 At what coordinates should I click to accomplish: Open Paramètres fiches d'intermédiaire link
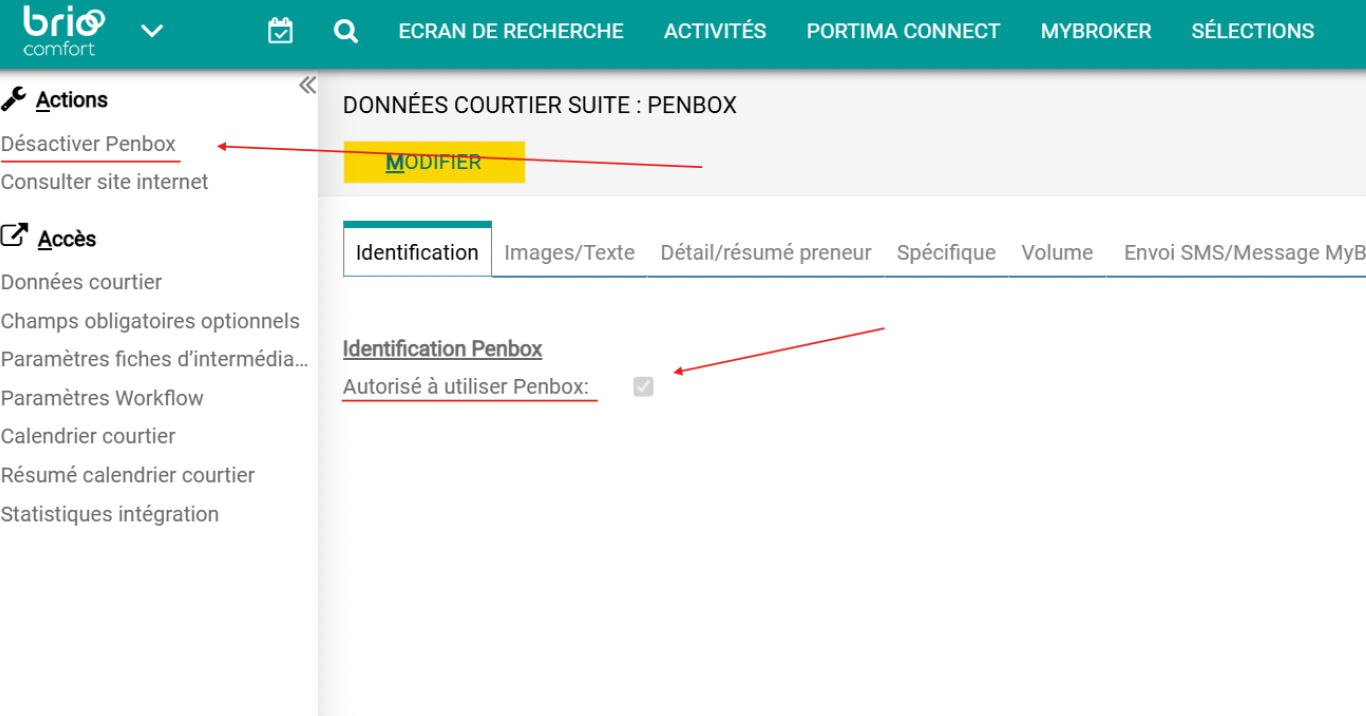click(155, 359)
